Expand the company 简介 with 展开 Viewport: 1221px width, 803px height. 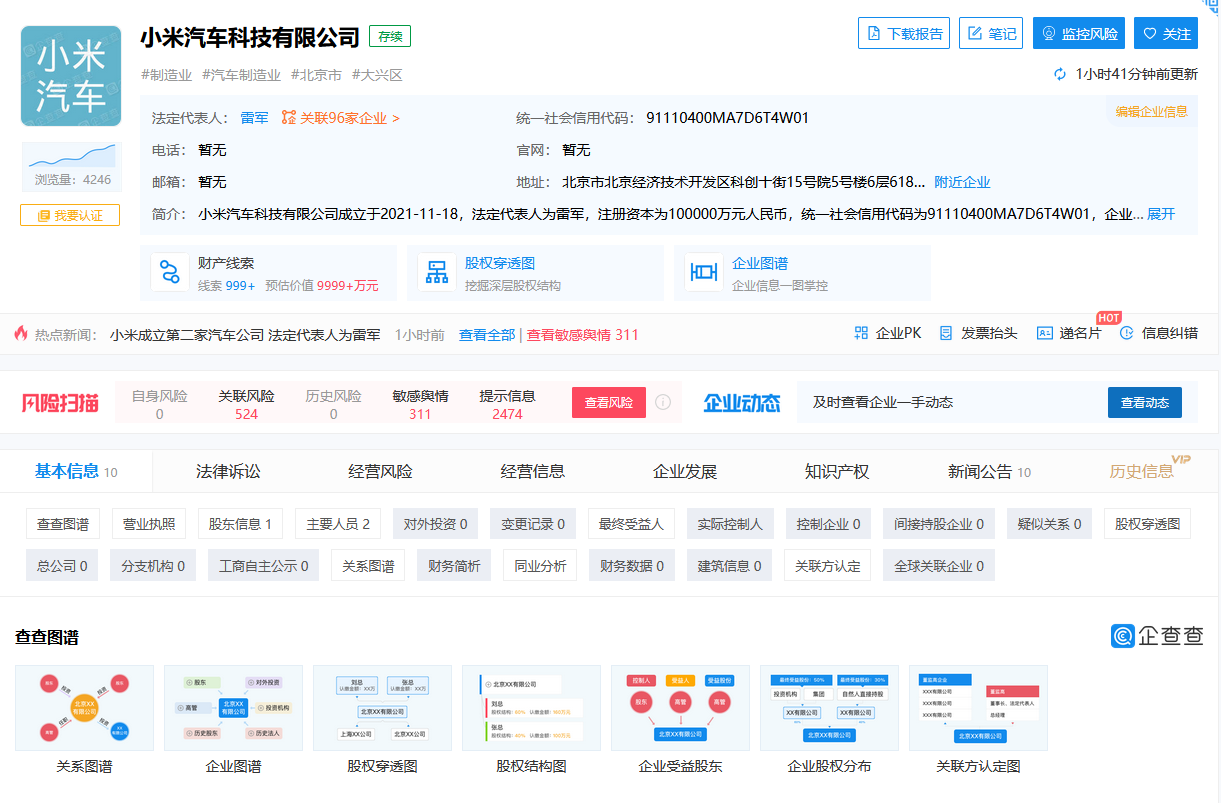pyautogui.click(x=1161, y=214)
